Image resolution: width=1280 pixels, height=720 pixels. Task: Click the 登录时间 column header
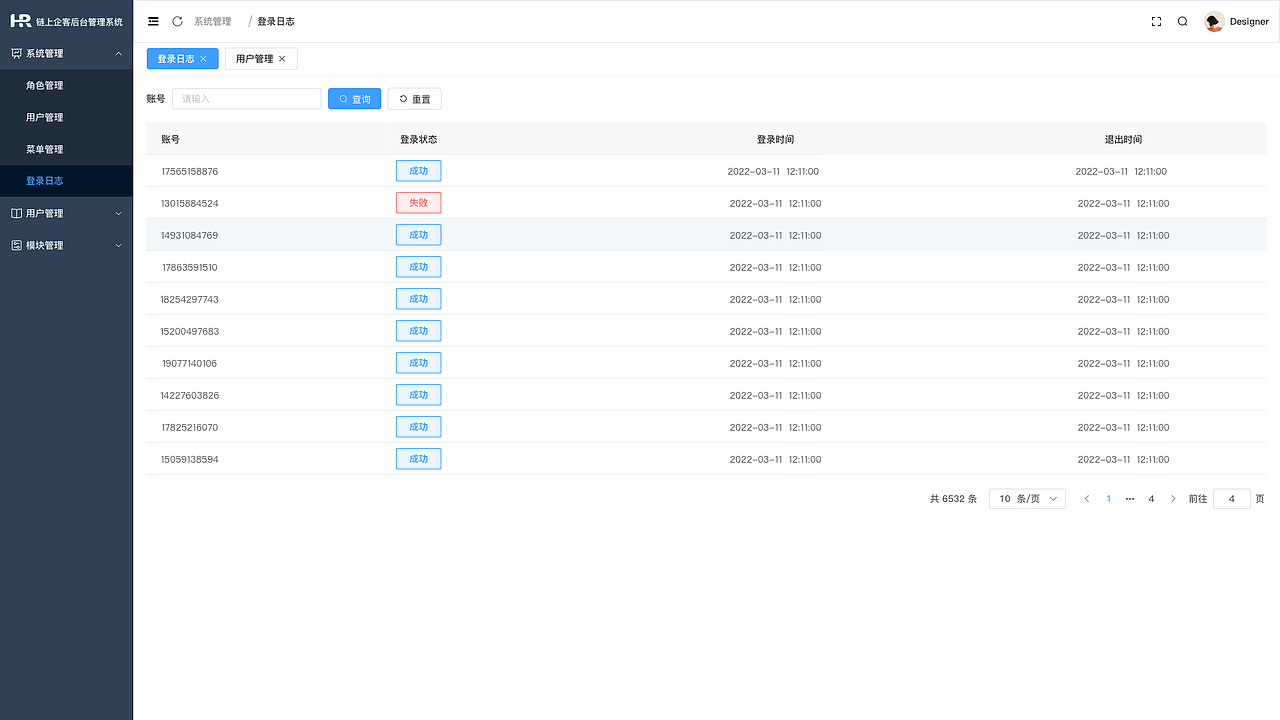point(775,139)
